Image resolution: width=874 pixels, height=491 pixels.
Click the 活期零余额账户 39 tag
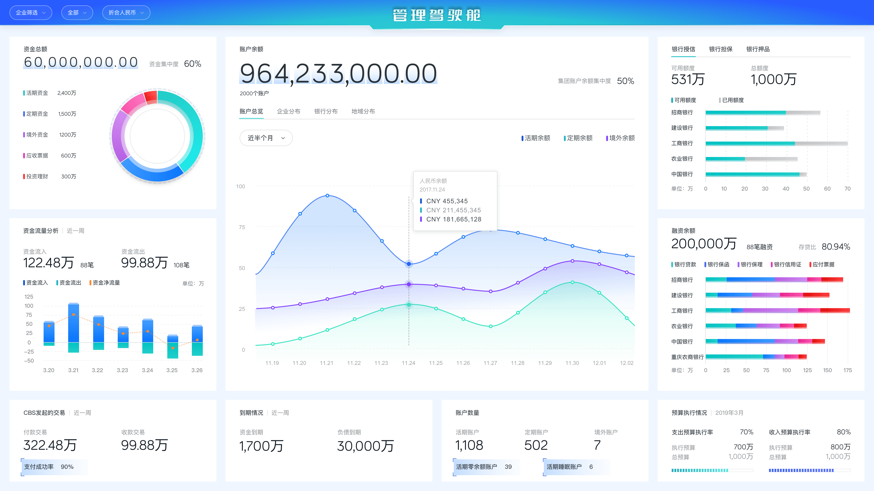coord(485,467)
